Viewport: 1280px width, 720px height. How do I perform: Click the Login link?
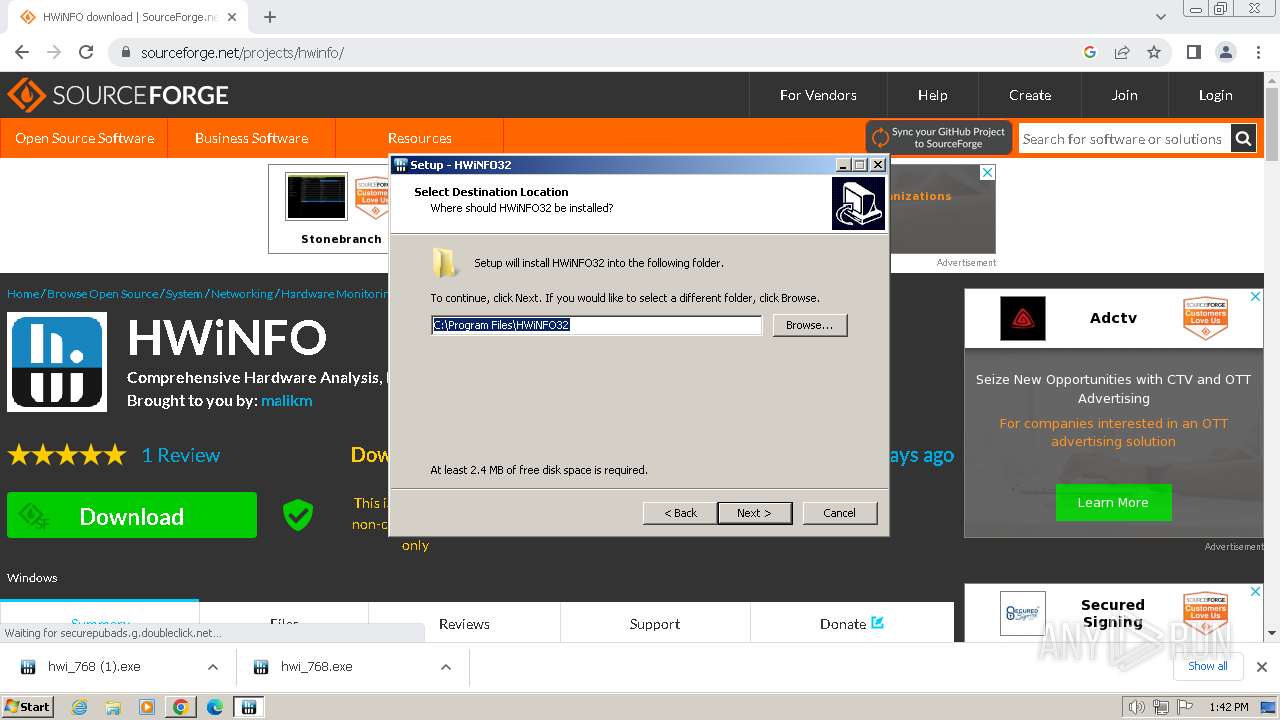(1215, 95)
